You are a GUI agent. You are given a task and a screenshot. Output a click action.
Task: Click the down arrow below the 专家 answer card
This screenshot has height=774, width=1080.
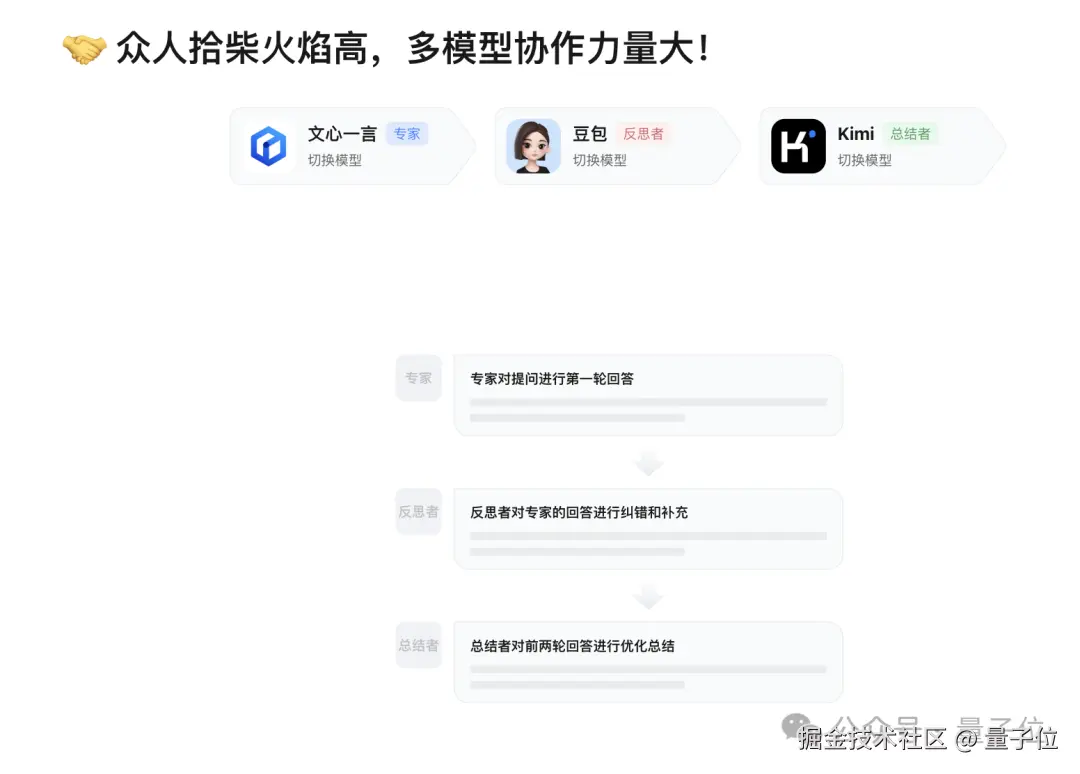648,463
